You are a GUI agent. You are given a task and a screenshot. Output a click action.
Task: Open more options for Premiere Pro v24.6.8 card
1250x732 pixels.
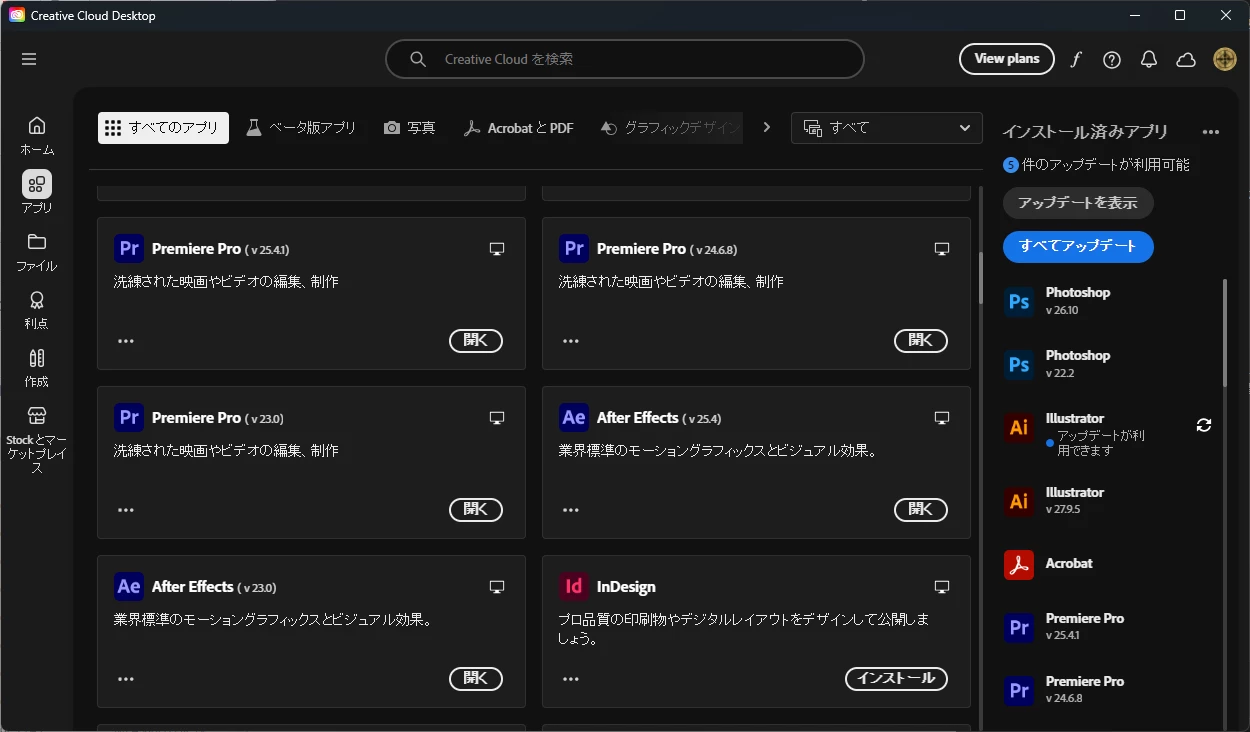[x=571, y=341]
